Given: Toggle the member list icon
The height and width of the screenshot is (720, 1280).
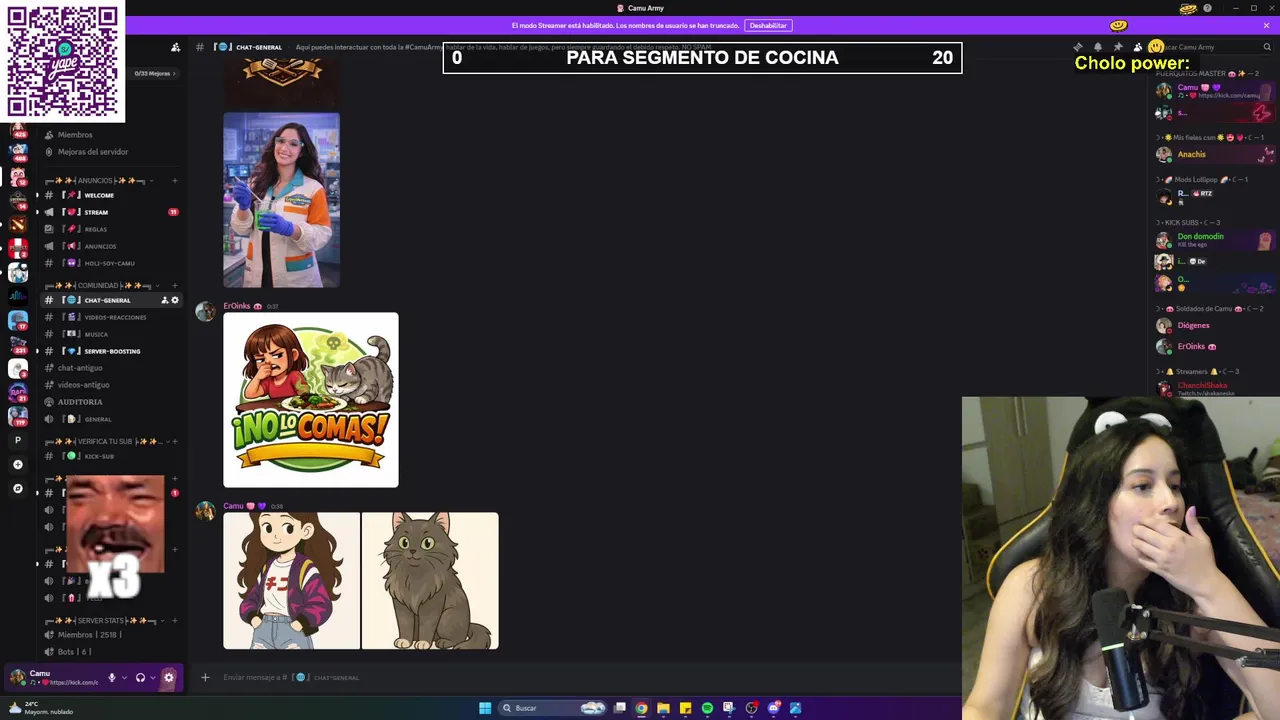Looking at the screenshot, I should coord(1138,47).
